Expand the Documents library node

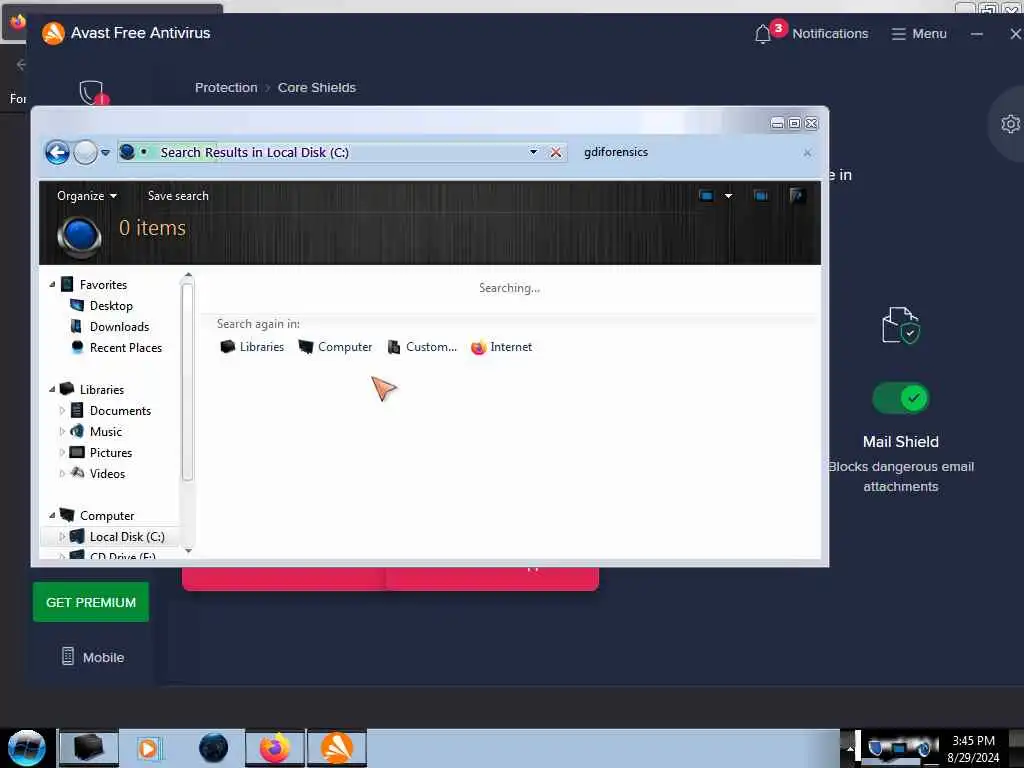62,411
